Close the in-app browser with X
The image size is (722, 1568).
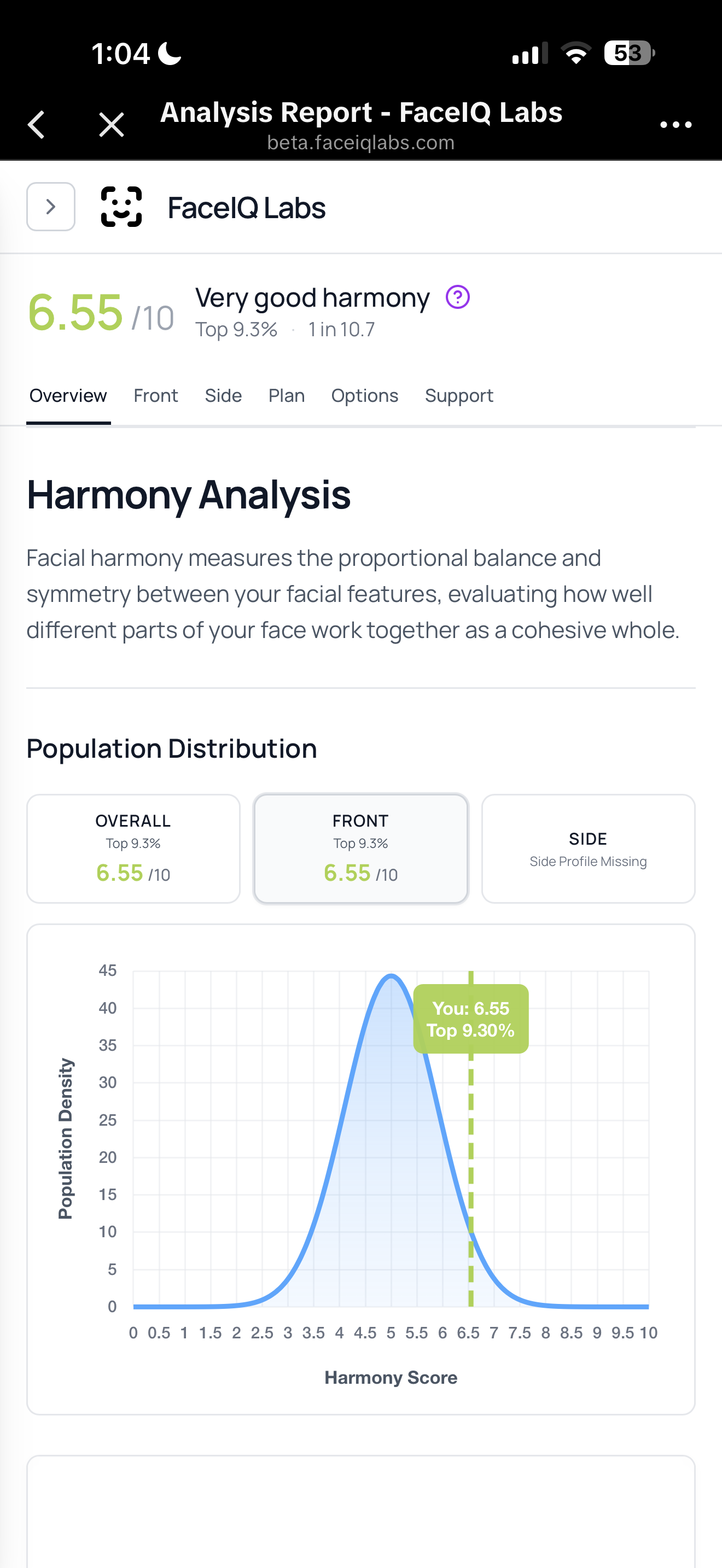tap(112, 125)
